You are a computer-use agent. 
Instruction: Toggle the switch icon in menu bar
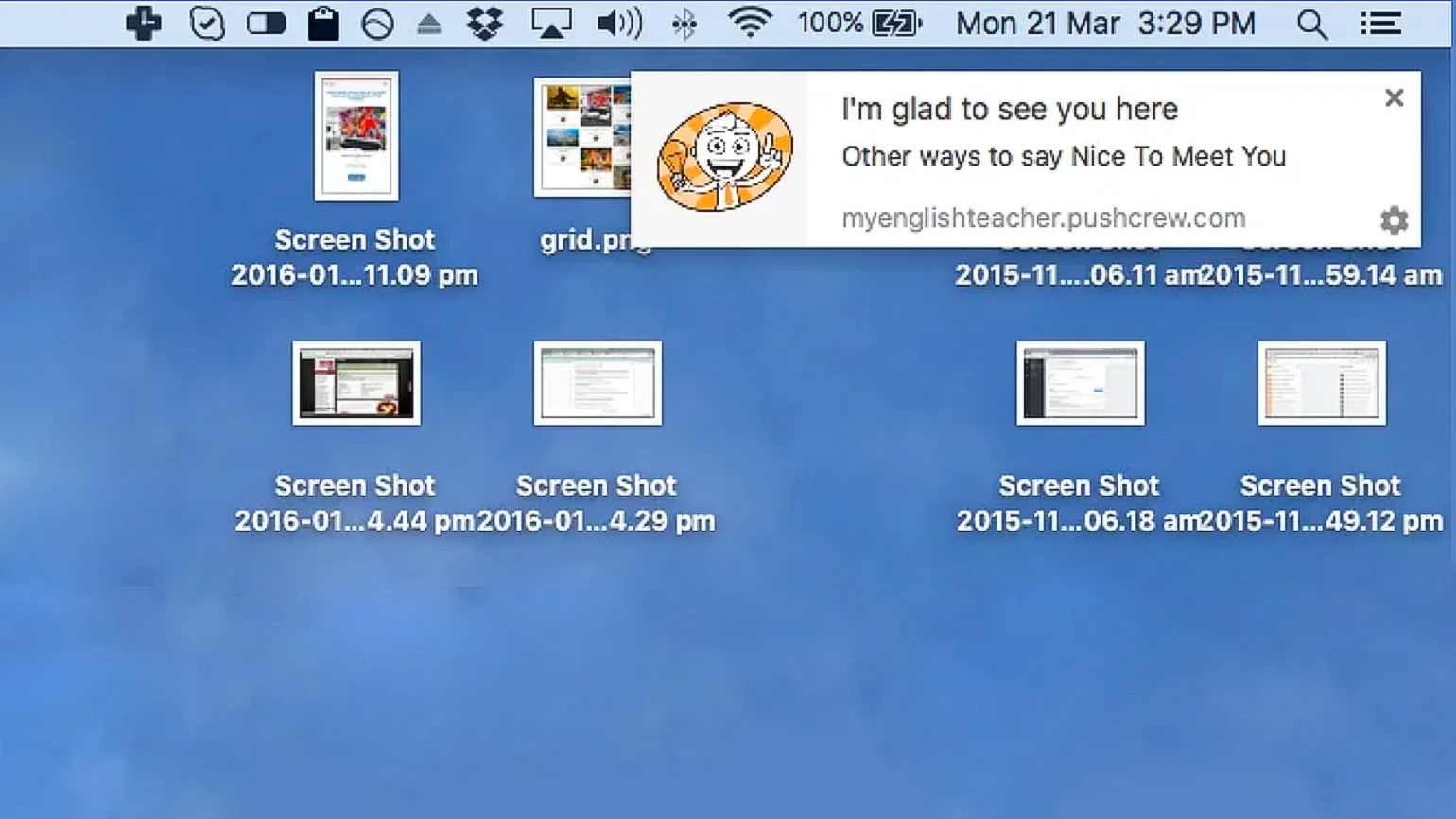click(266, 24)
